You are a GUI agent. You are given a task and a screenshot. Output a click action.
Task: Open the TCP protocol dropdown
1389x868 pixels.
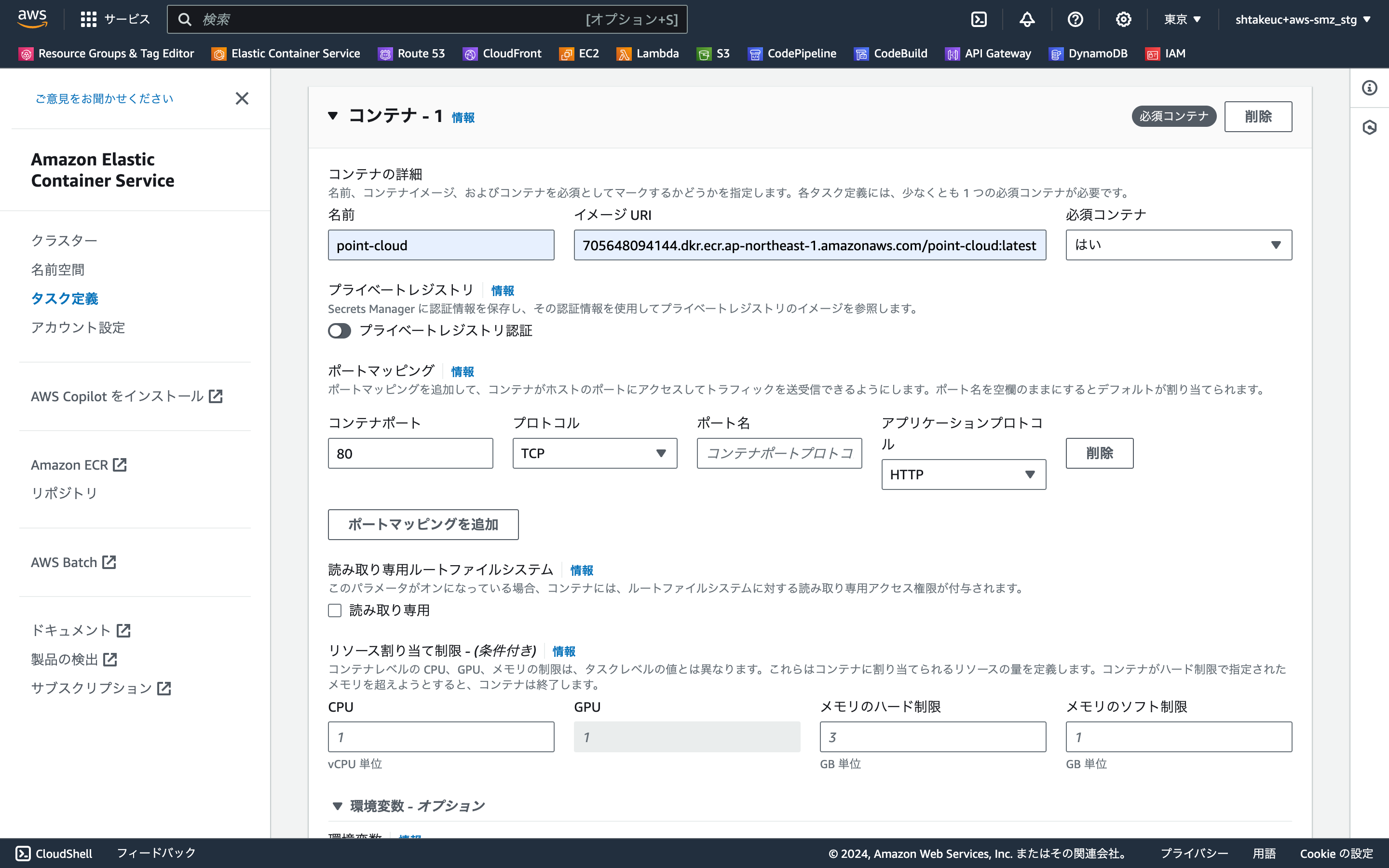click(595, 453)
